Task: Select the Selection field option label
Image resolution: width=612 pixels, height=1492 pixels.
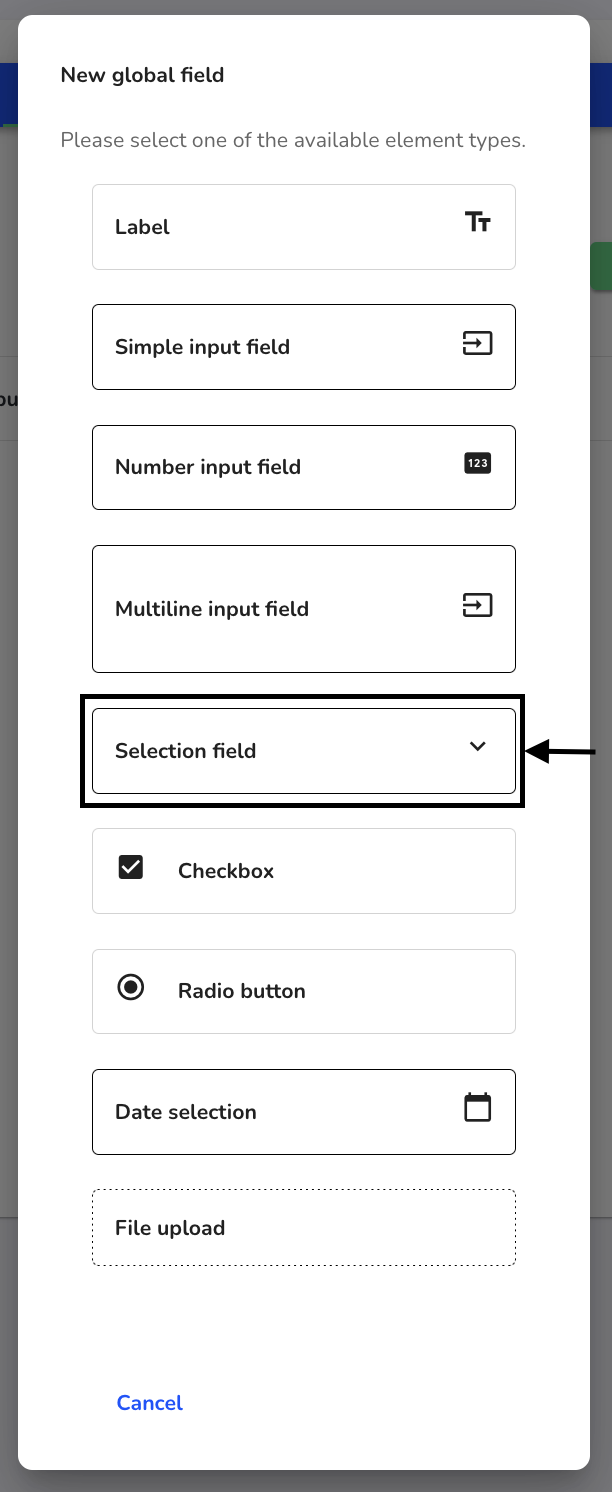Action: pyautogui.click(x=186, y=751)
